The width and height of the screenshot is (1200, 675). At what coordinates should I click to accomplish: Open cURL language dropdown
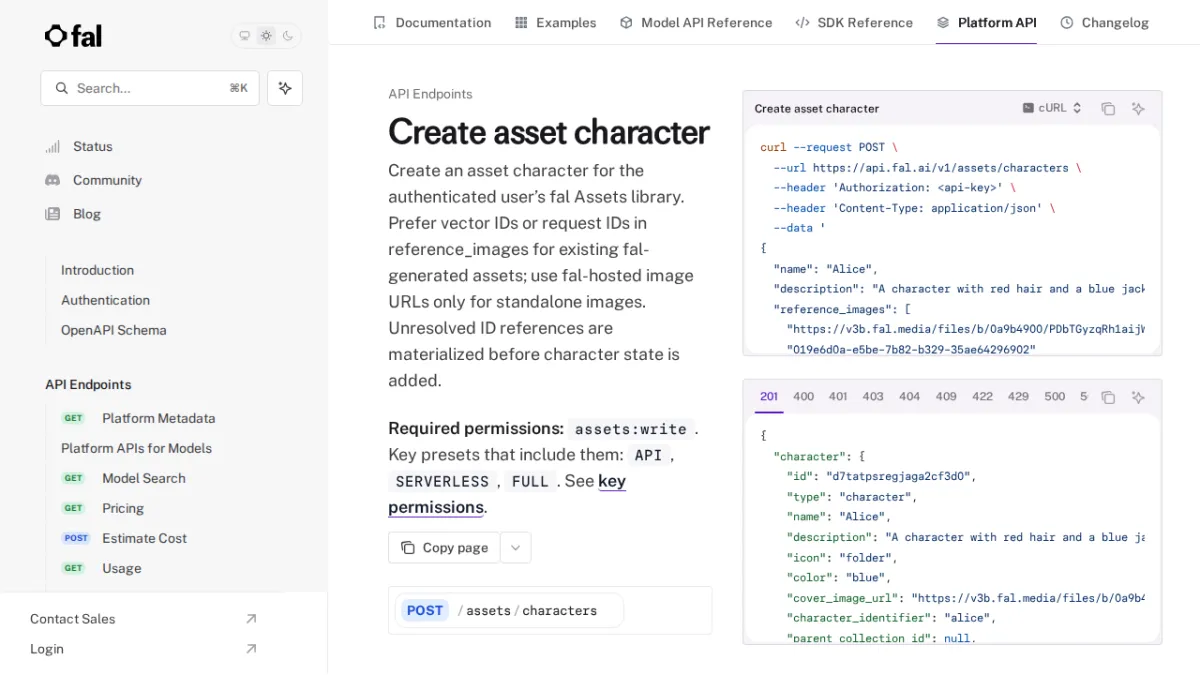(x=1052, y=108)
